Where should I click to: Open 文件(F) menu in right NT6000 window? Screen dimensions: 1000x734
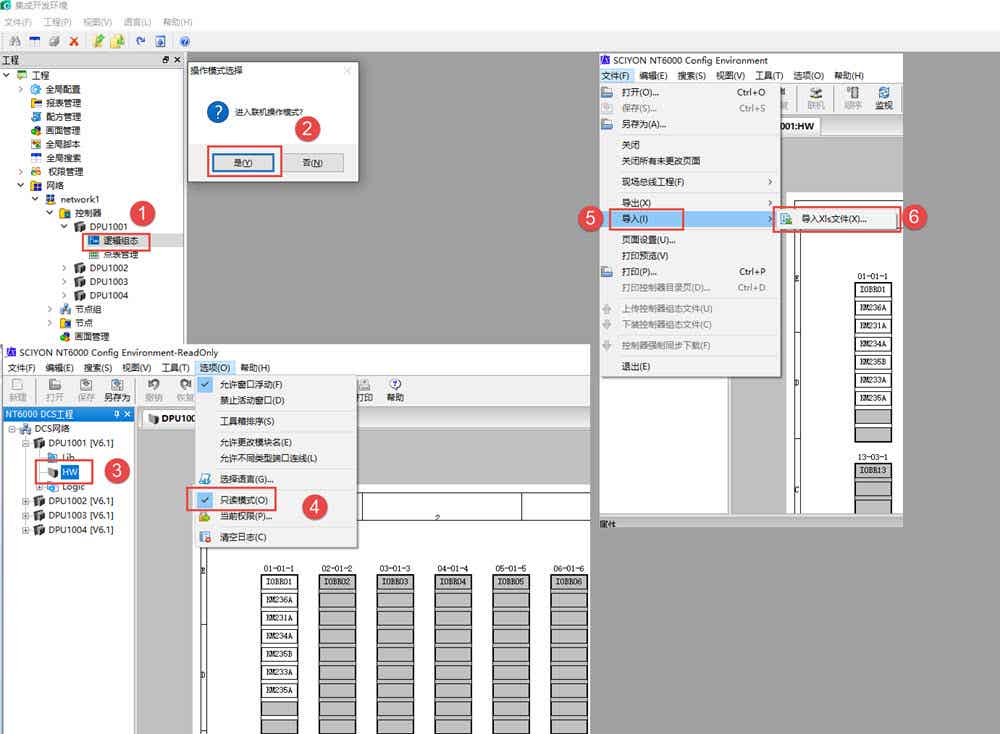coord(615,75)
